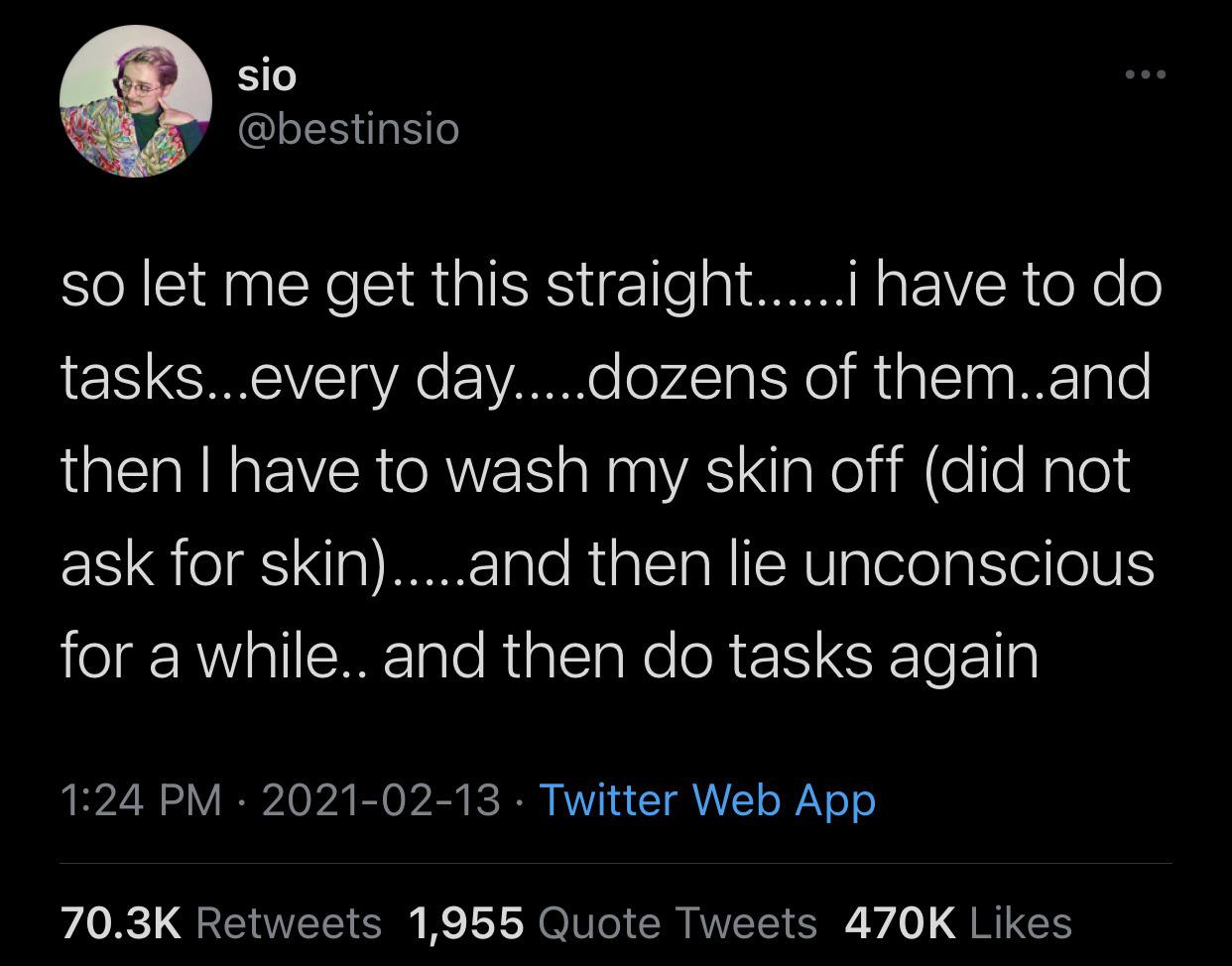The height and width of the screenshot is (966, 1232).
Task: Click the 2021-02-13 date
Action: (x=381, y=799)
